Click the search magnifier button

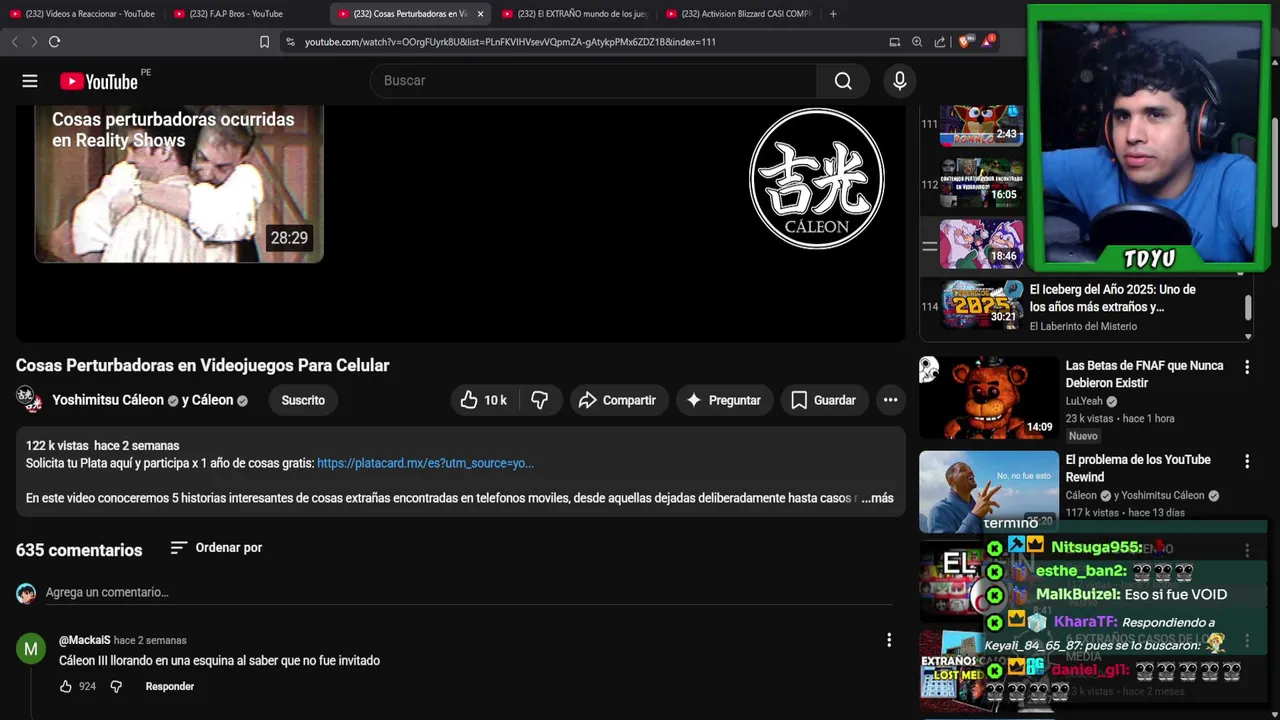point(843,81)
